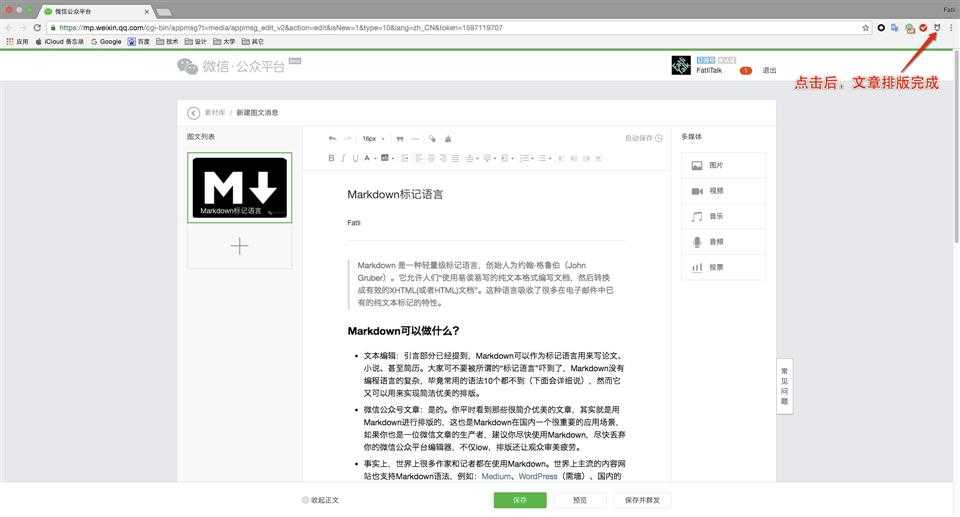Open the WordPress hyperlink in article text
The height and width of the screenshot is (517, 960).
(x=538, y=477)
